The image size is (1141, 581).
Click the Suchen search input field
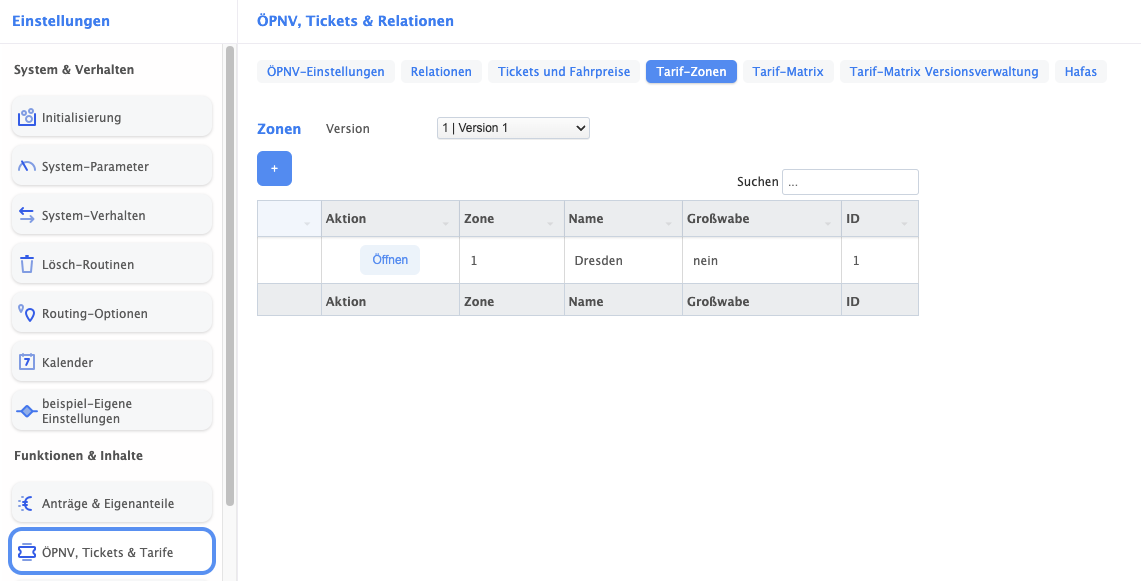pos(850,182)
